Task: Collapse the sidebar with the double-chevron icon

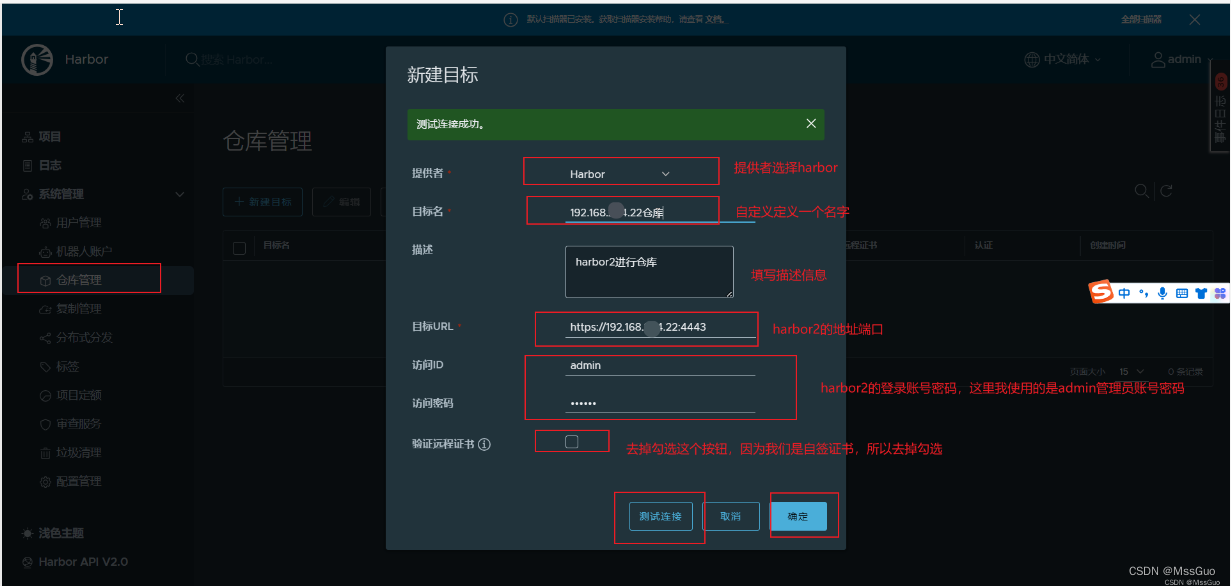Action: coord(180,98)
